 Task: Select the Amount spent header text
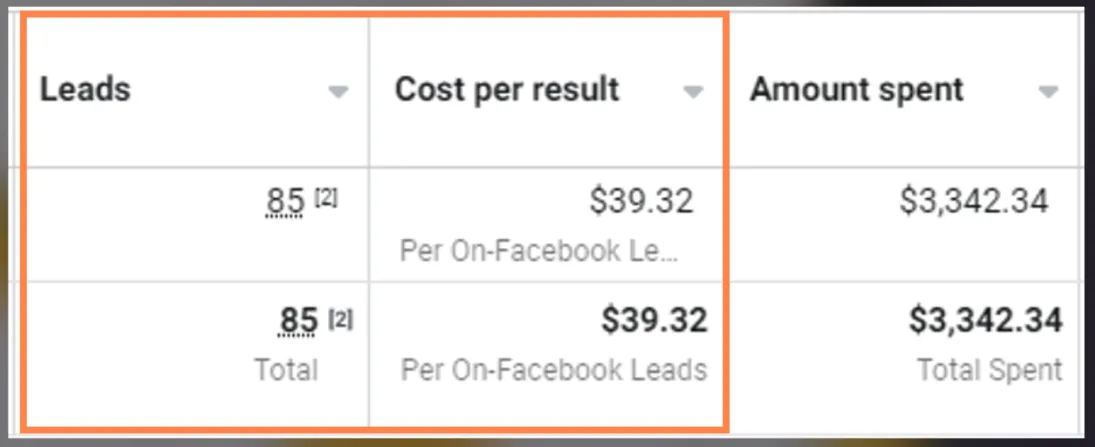click(x=857, y=90)
